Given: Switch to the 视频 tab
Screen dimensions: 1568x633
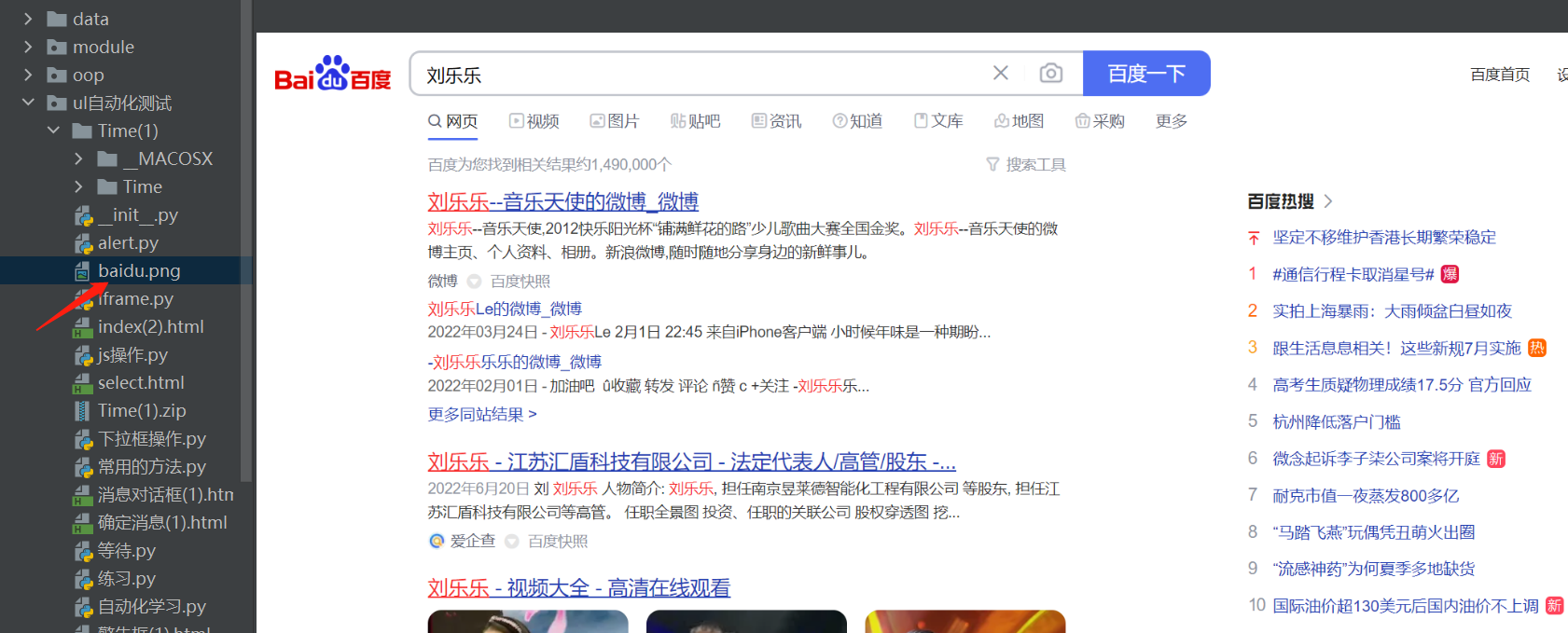Looking at the screenshot, I should pyautogui.click(x=534, y=121).
